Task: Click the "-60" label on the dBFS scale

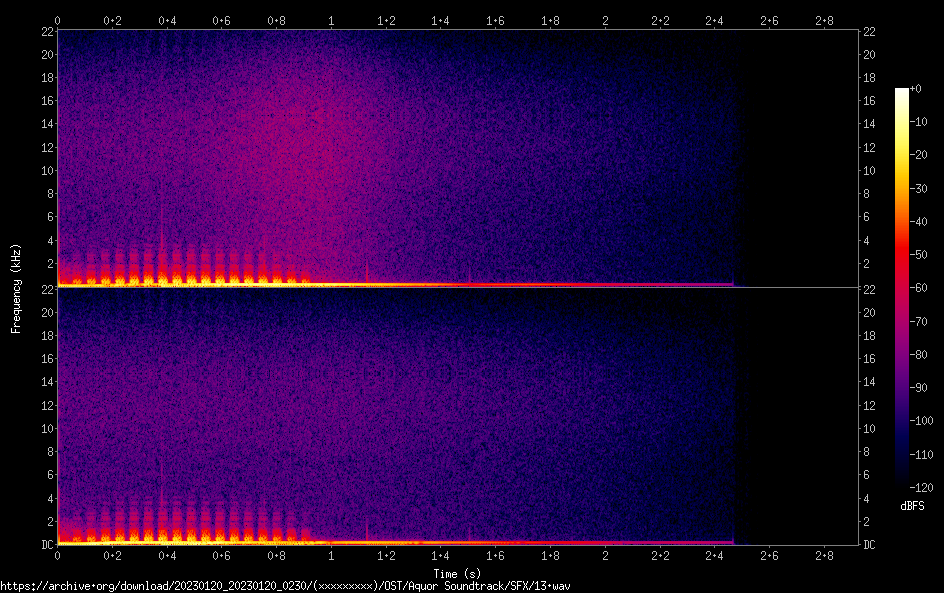Action: [x=925, y=287]
